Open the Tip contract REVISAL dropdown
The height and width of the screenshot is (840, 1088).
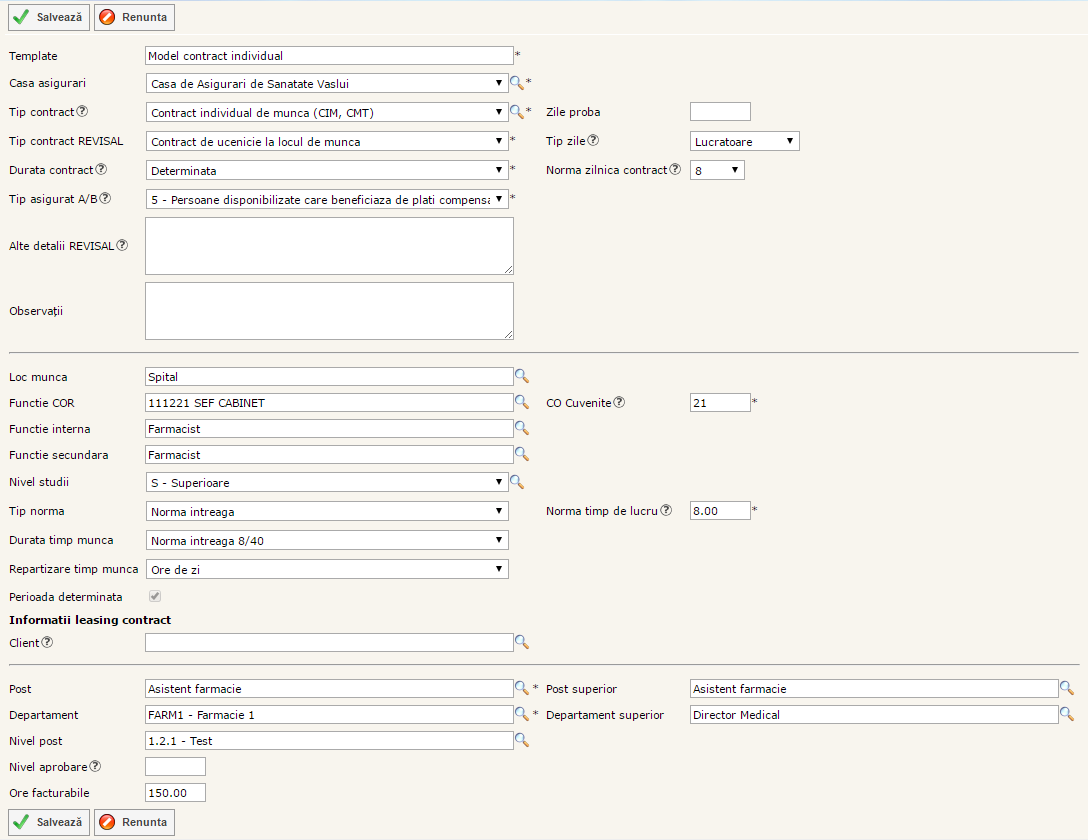tap(327, 141)
